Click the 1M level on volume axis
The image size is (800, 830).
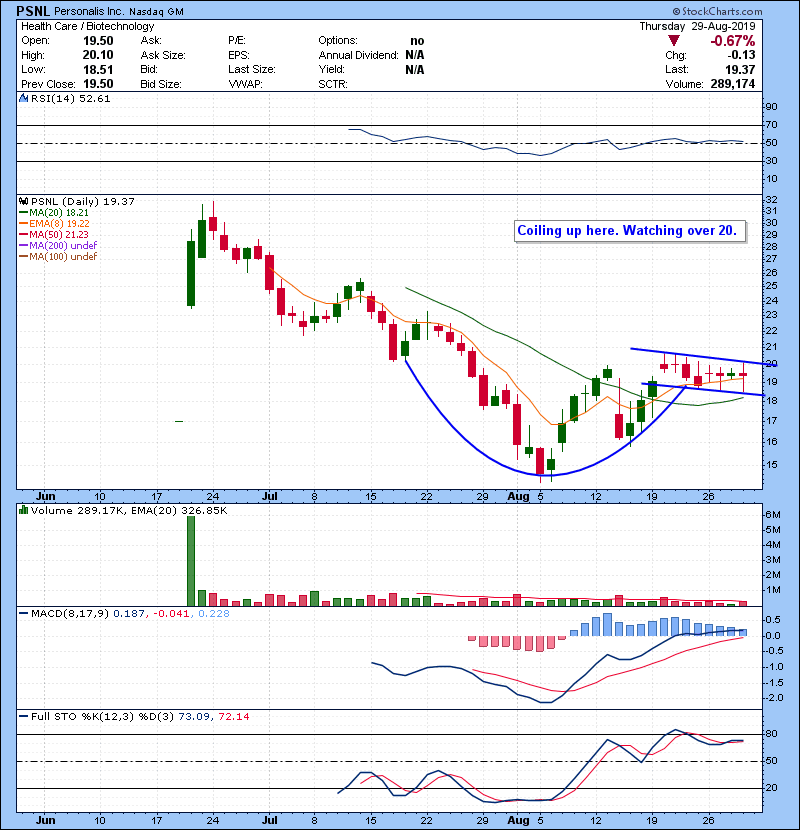[x=772, y=590]
